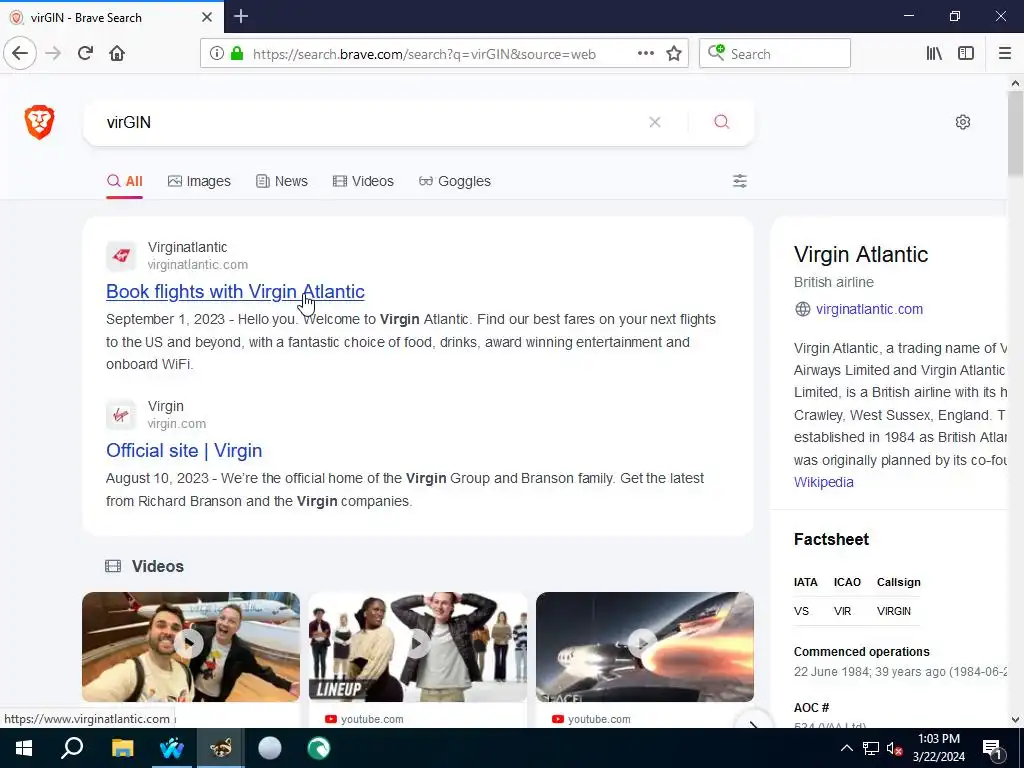Click the browser address bar URL

(424, 54)
